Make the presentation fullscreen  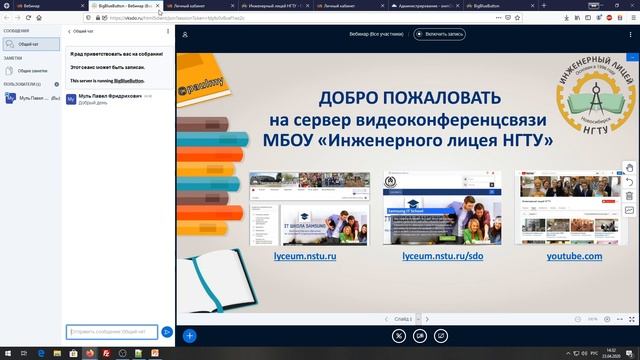click(632, 319)
